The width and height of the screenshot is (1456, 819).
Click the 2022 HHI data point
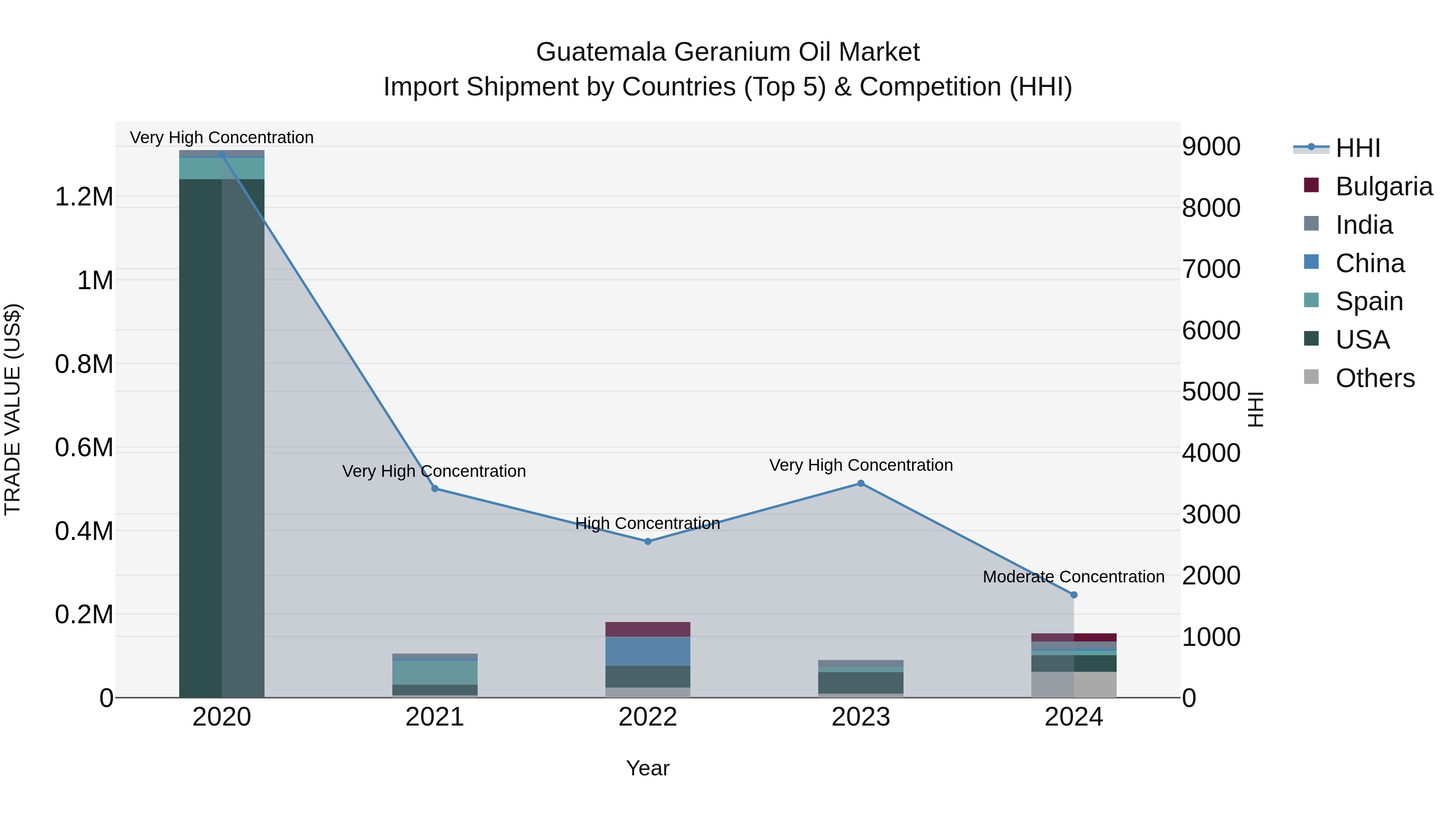pyautogui.click(x=648, y=542)
